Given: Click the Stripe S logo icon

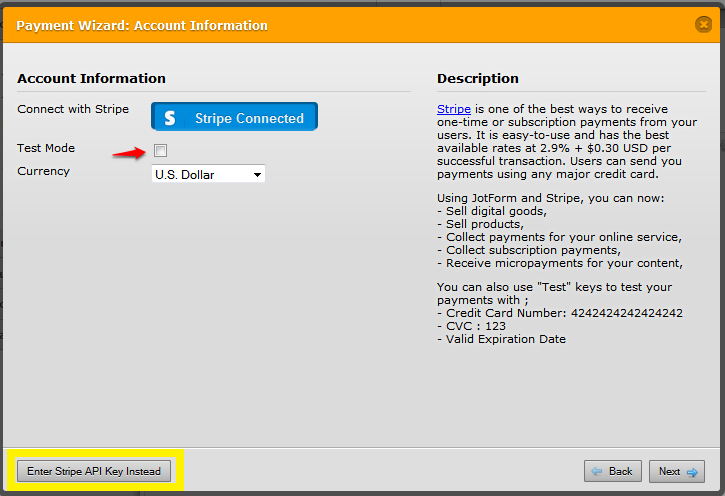Looking at the screenshot, I should tap(170, 118).
